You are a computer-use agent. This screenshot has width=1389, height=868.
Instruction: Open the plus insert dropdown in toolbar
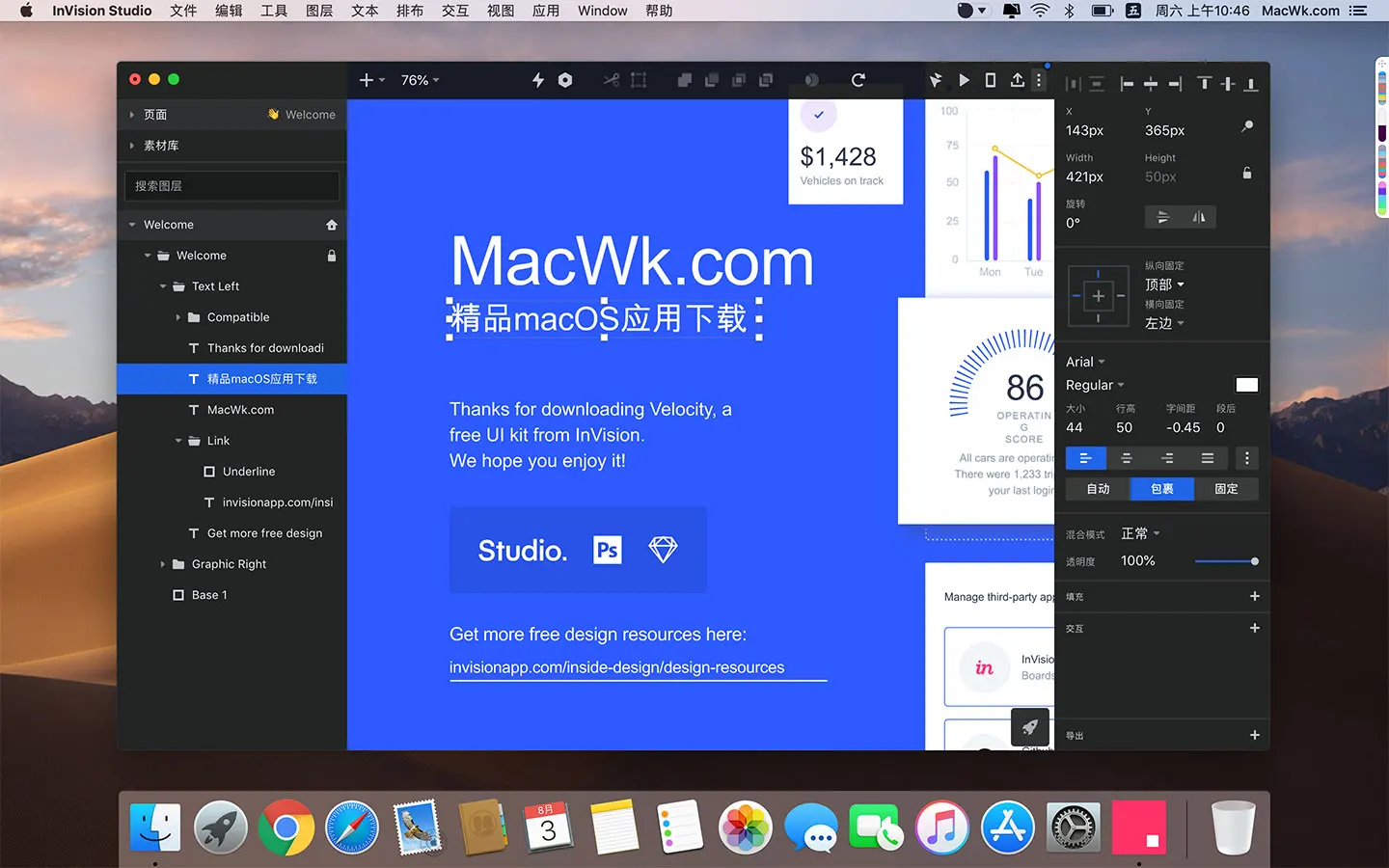tap(371, 80)
